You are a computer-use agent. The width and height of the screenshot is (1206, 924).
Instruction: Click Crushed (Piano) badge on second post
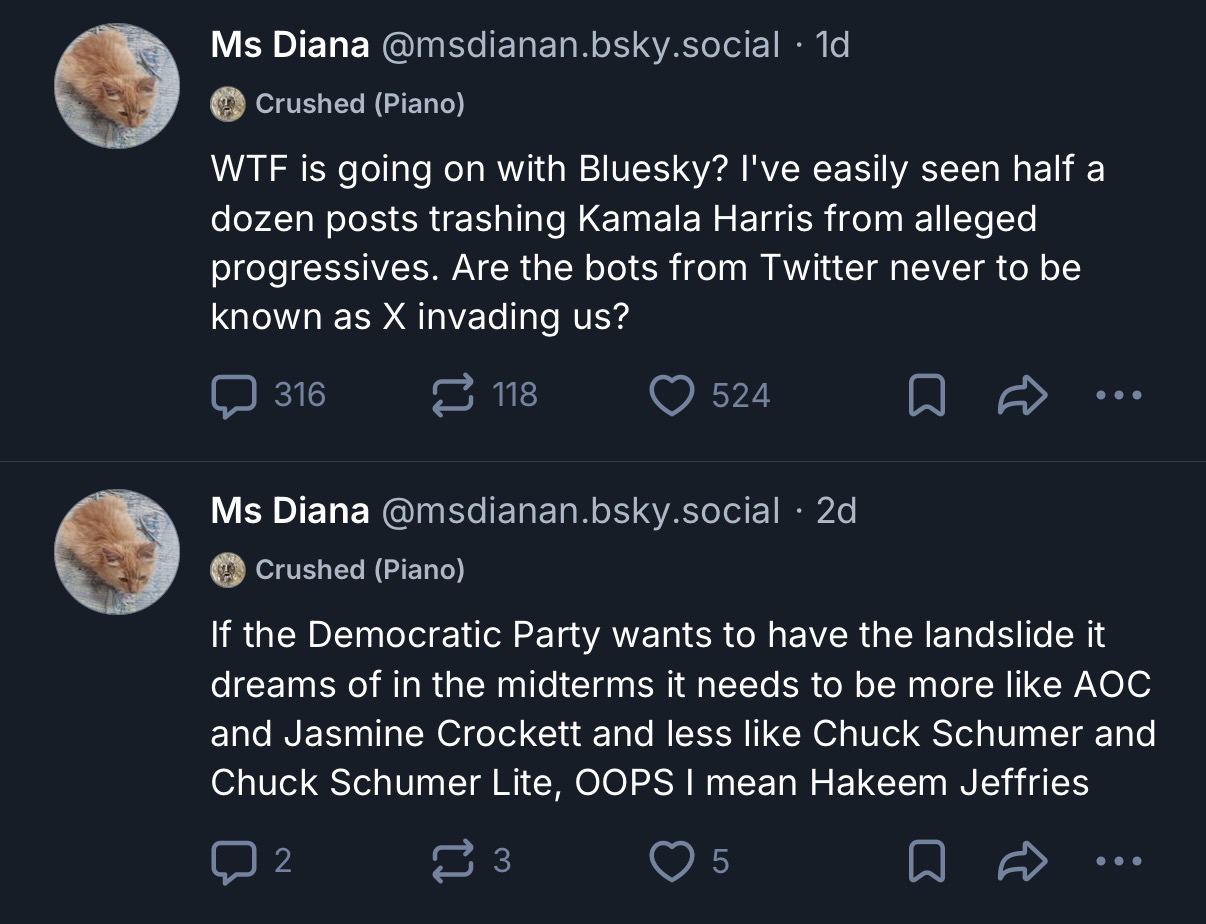tap(359, 569)
